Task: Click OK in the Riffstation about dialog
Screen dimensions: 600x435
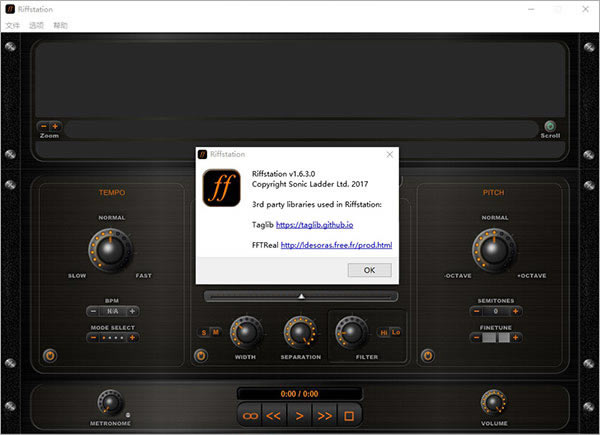Action: 369,270
